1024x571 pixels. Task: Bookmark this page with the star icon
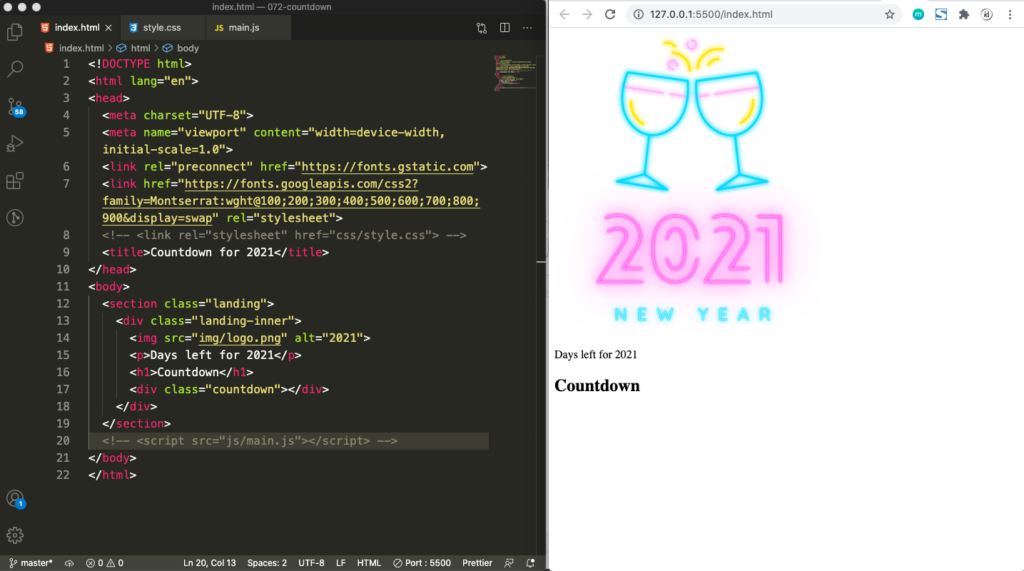click(x=889, y=14)
